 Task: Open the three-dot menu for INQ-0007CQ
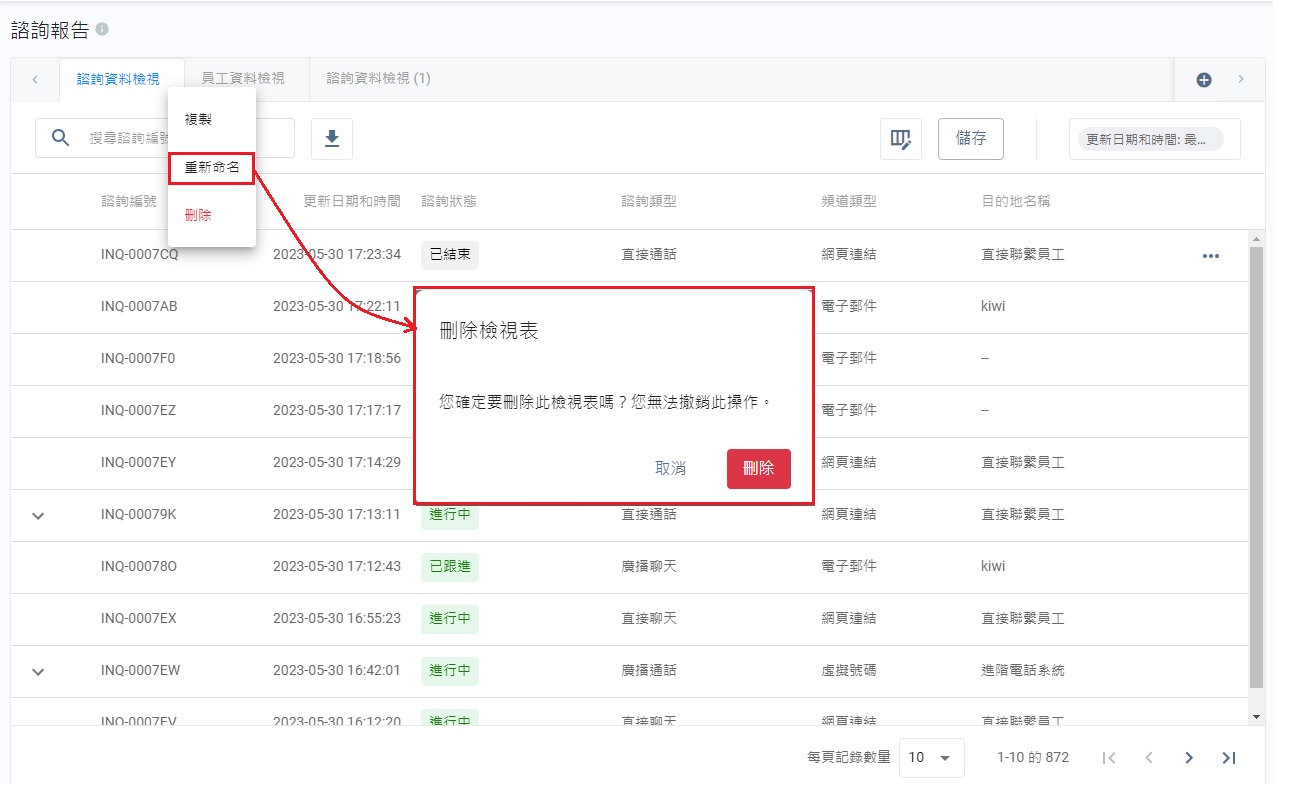click(x=1211, y=256)
